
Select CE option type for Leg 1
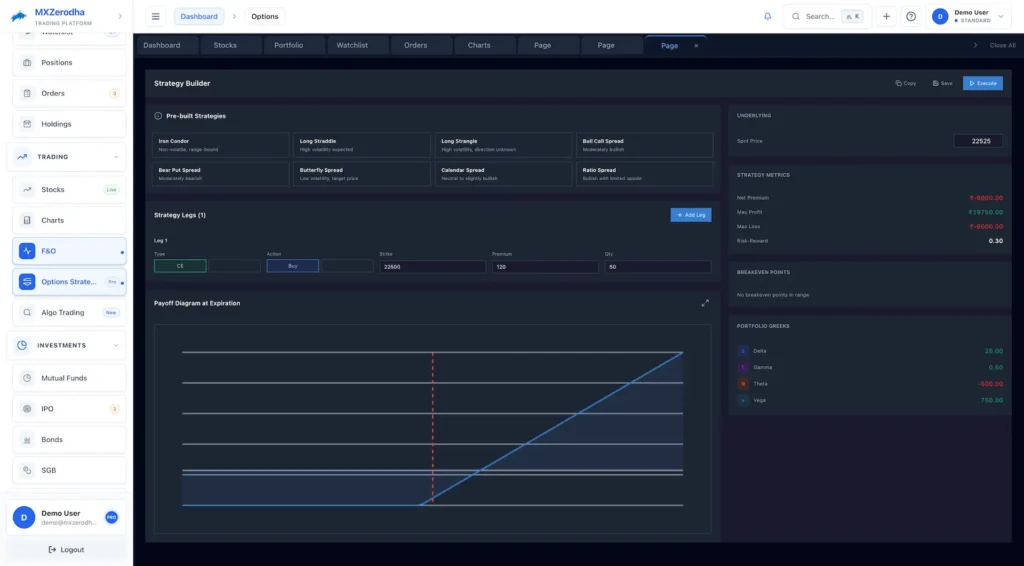click(180, 266)
